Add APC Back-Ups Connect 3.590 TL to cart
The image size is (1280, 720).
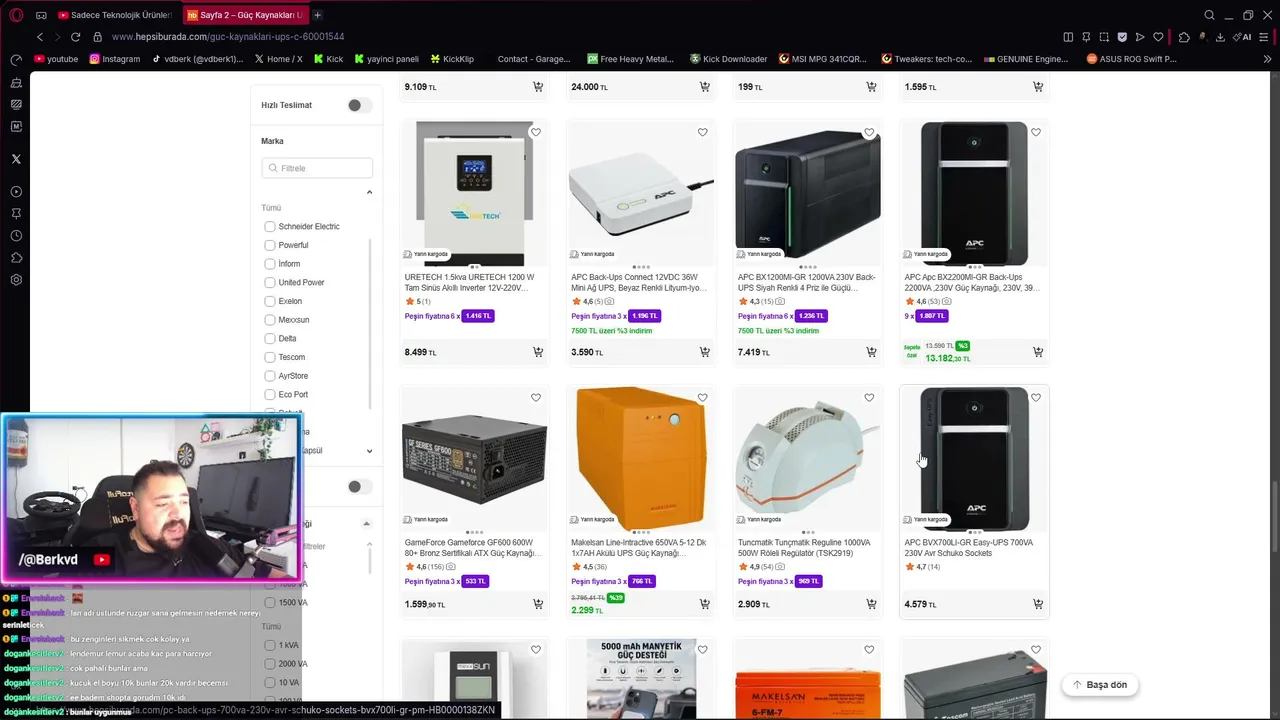coord(705,352)
